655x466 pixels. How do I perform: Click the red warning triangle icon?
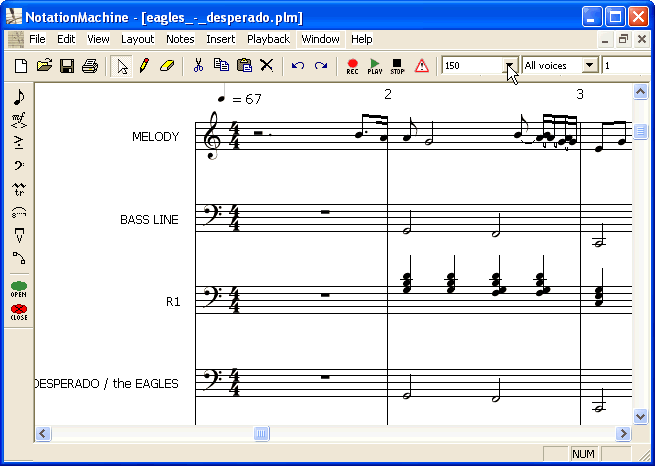(x=421, y=66)
